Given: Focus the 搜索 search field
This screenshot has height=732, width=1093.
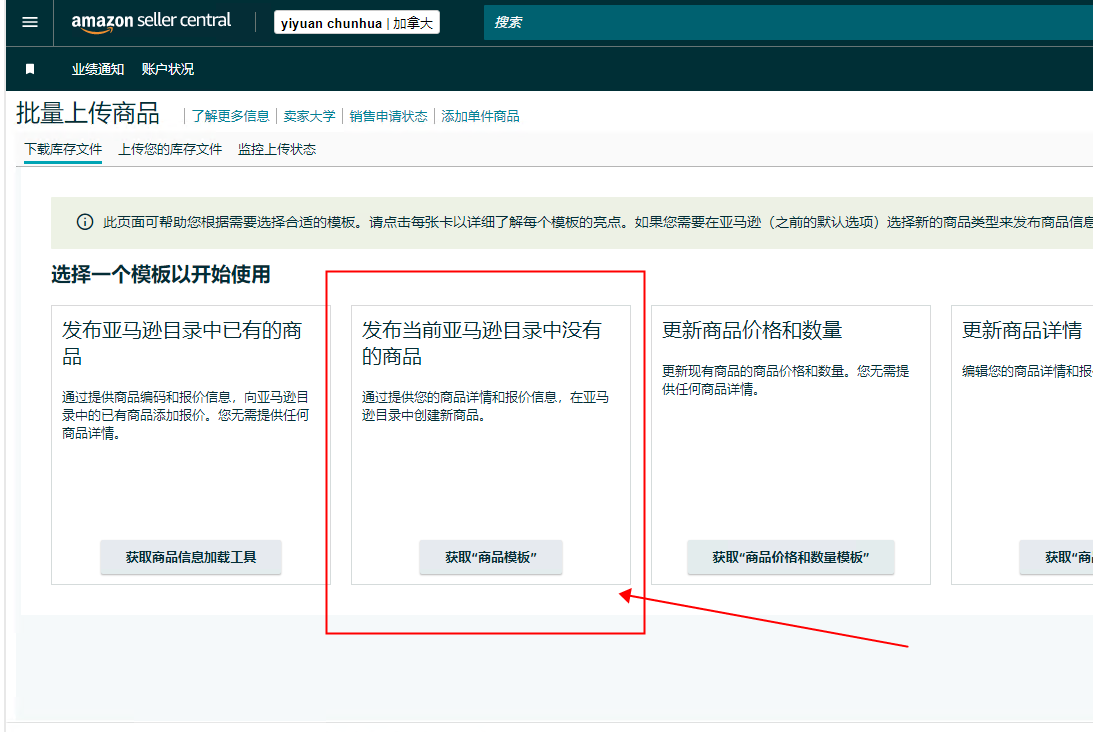Looking at the screenshot, I should [x=788, y=23].
